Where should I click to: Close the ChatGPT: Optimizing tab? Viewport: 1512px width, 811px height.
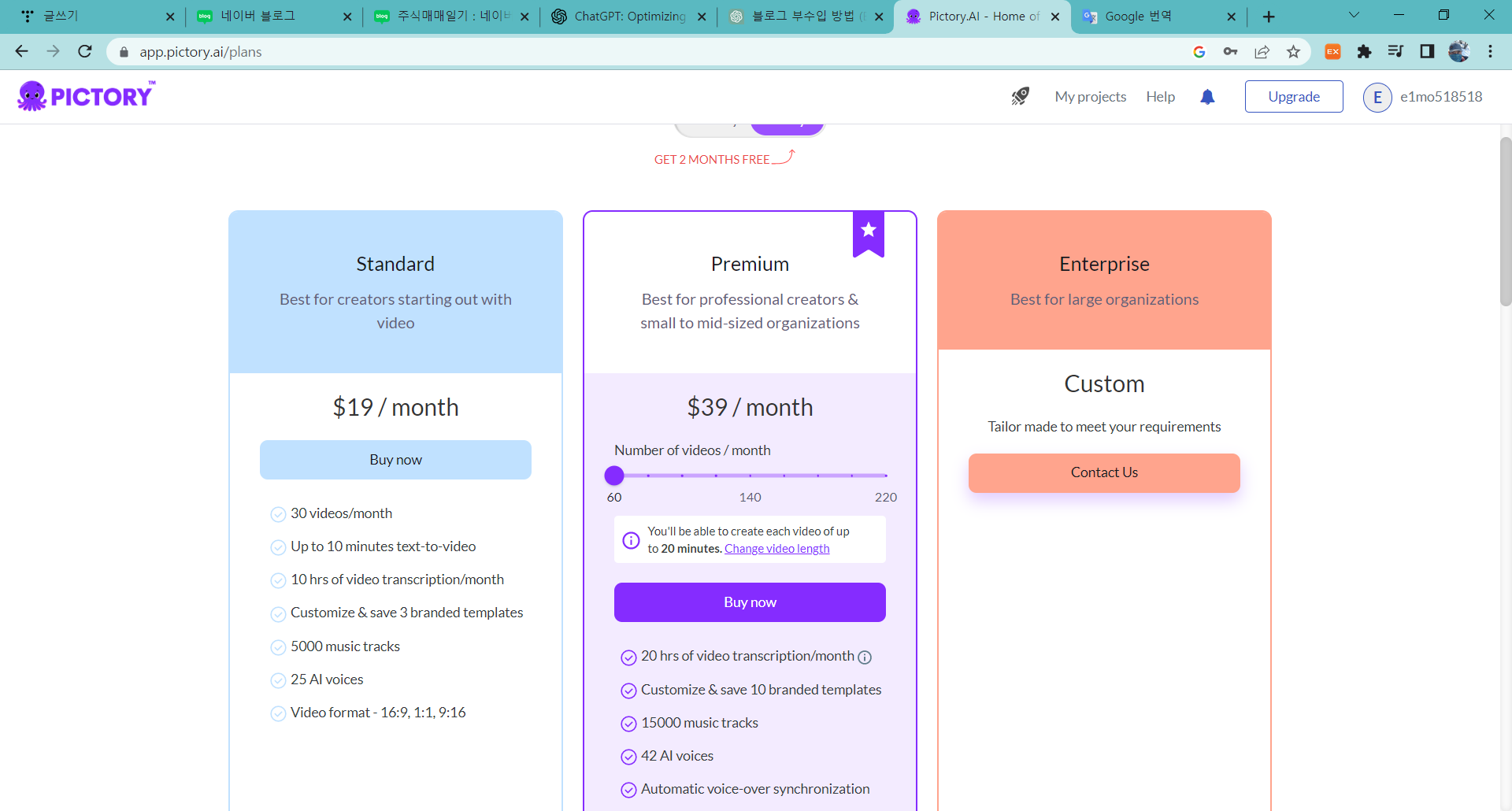[702, 17]
